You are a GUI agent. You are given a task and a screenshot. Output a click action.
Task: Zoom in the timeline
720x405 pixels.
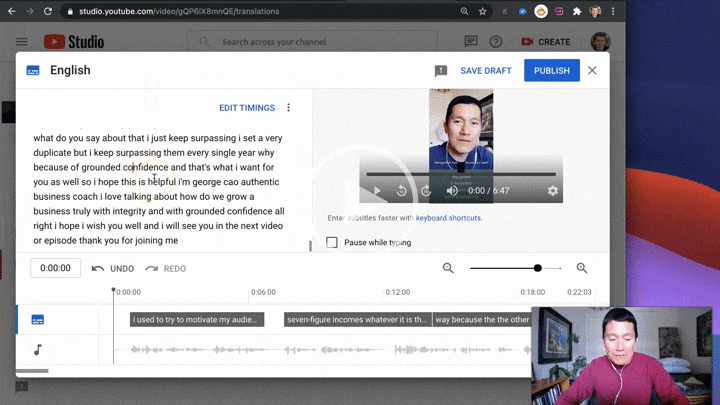[x=582, y=268]
